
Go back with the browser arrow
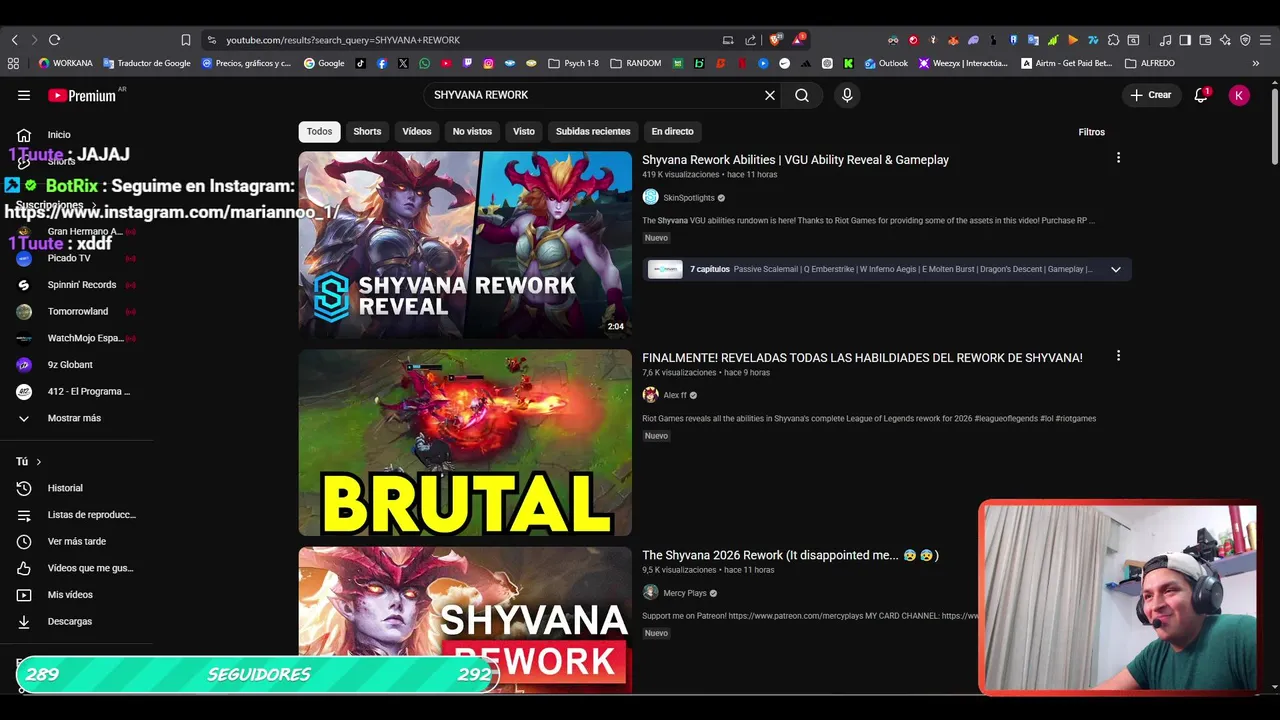point(14,40)
